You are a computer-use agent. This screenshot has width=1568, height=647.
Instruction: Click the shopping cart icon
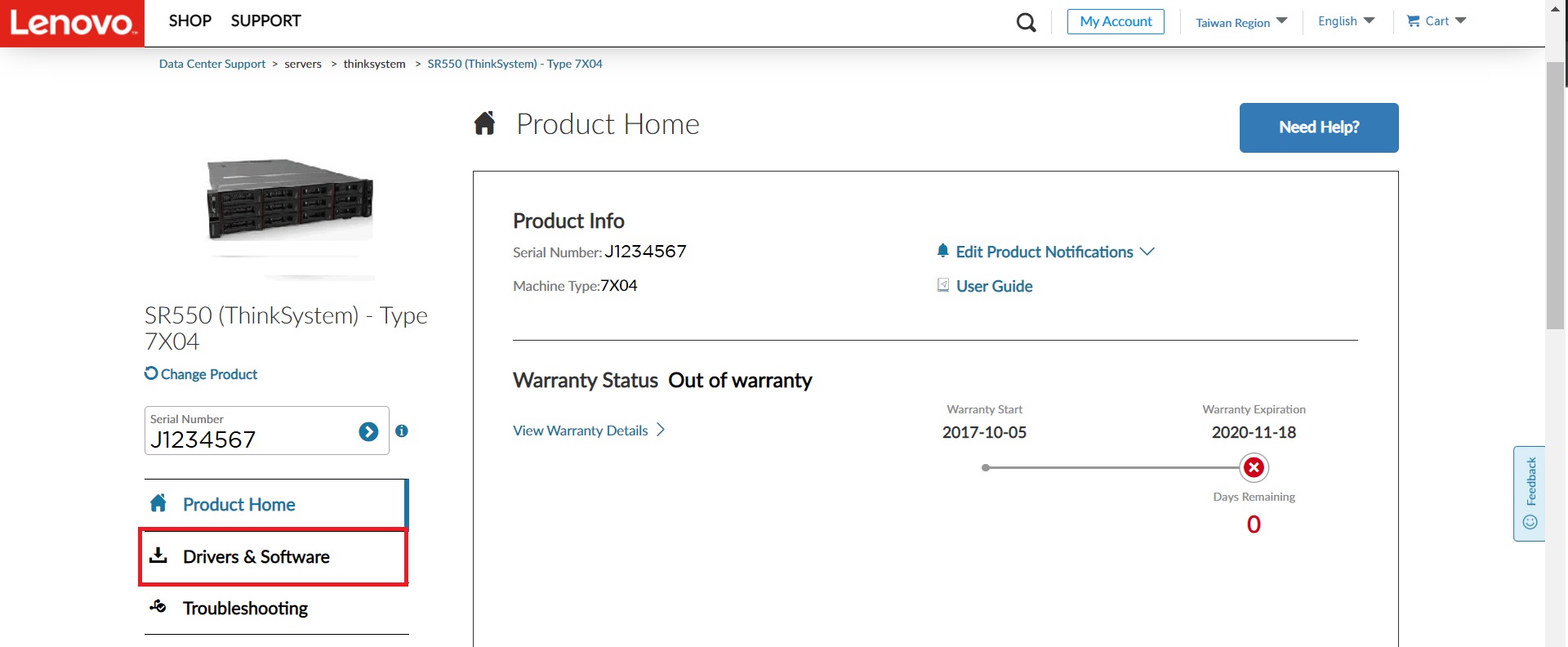[x=1414, y=21]
